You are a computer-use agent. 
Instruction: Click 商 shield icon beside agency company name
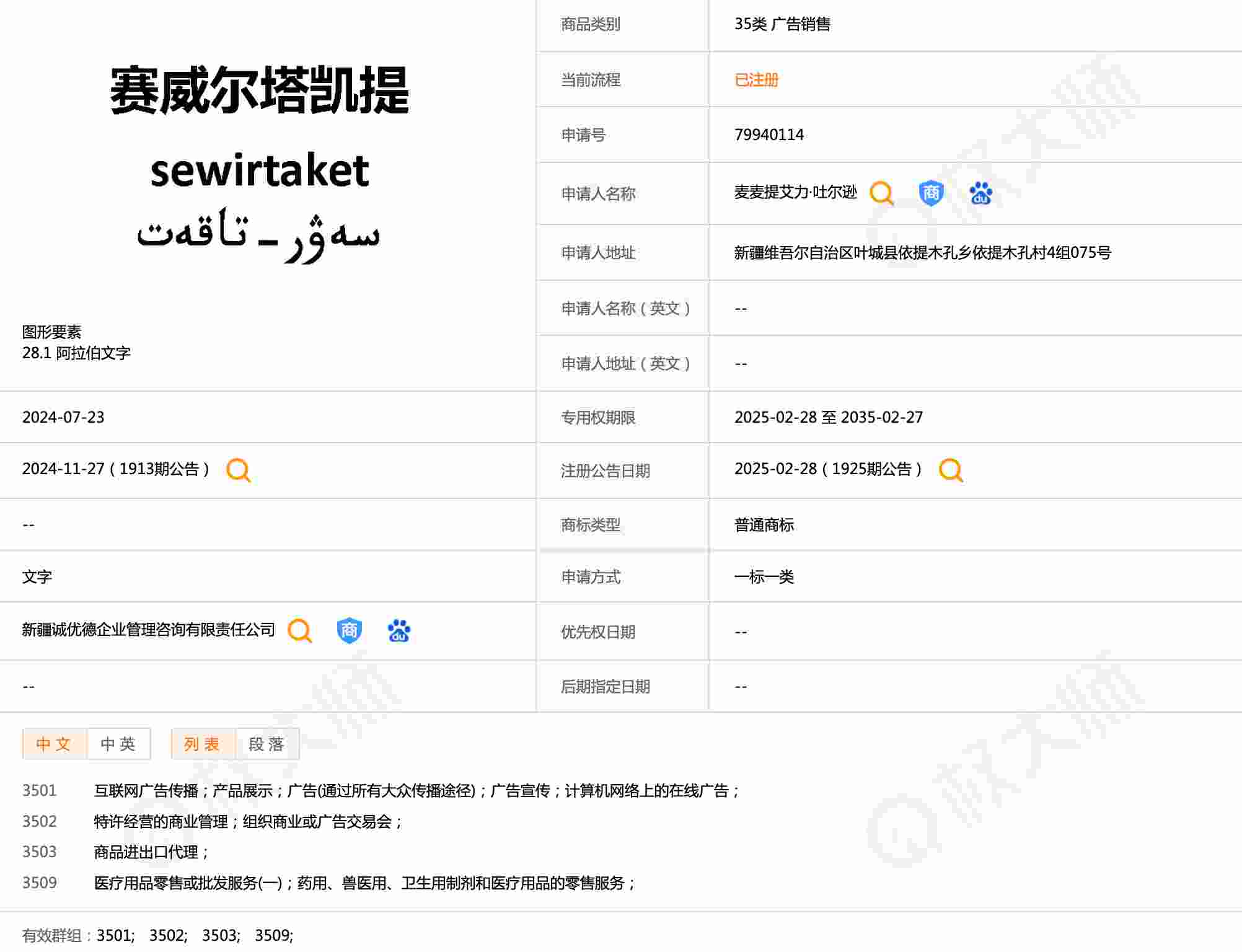350,631
